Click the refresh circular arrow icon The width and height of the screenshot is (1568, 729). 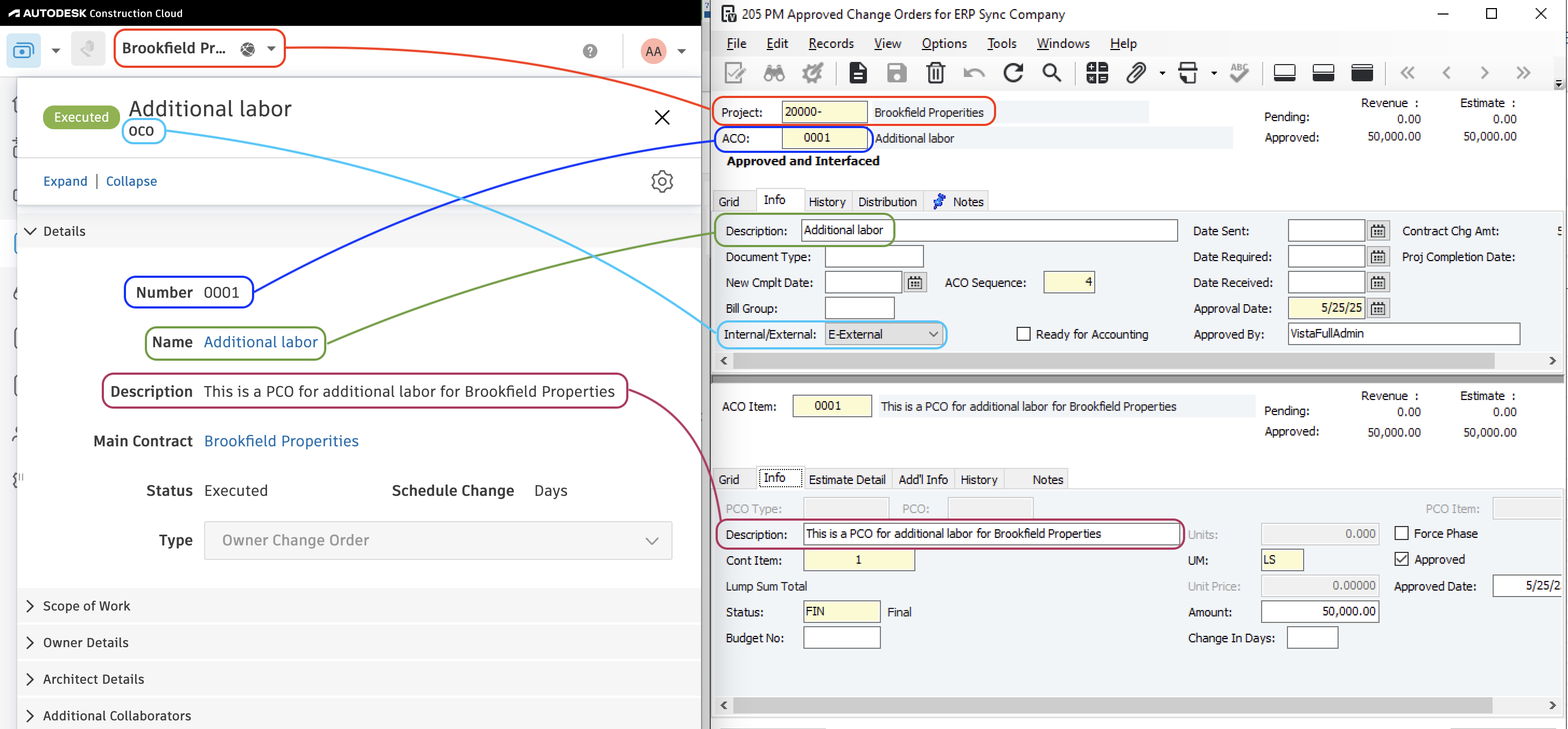click(1013, 73)
